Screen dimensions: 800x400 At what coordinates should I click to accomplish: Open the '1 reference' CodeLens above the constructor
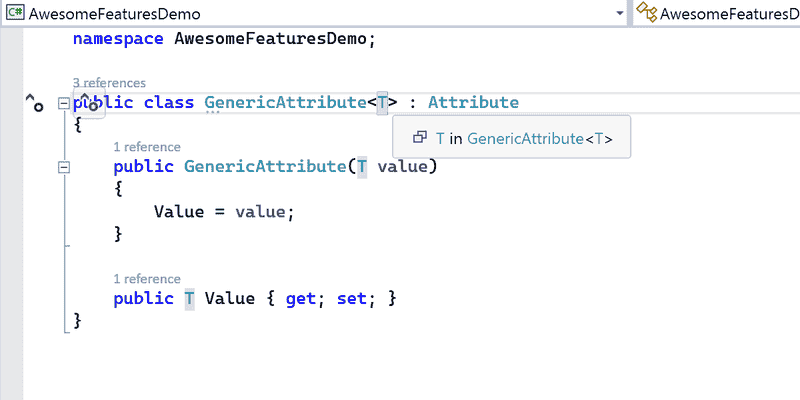coord(147,147)
